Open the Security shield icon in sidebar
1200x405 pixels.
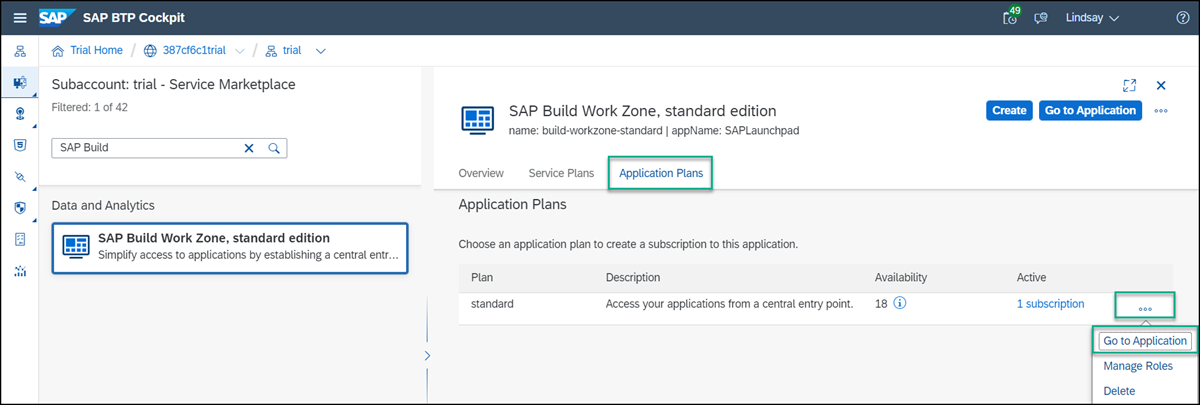click(20, 208)
